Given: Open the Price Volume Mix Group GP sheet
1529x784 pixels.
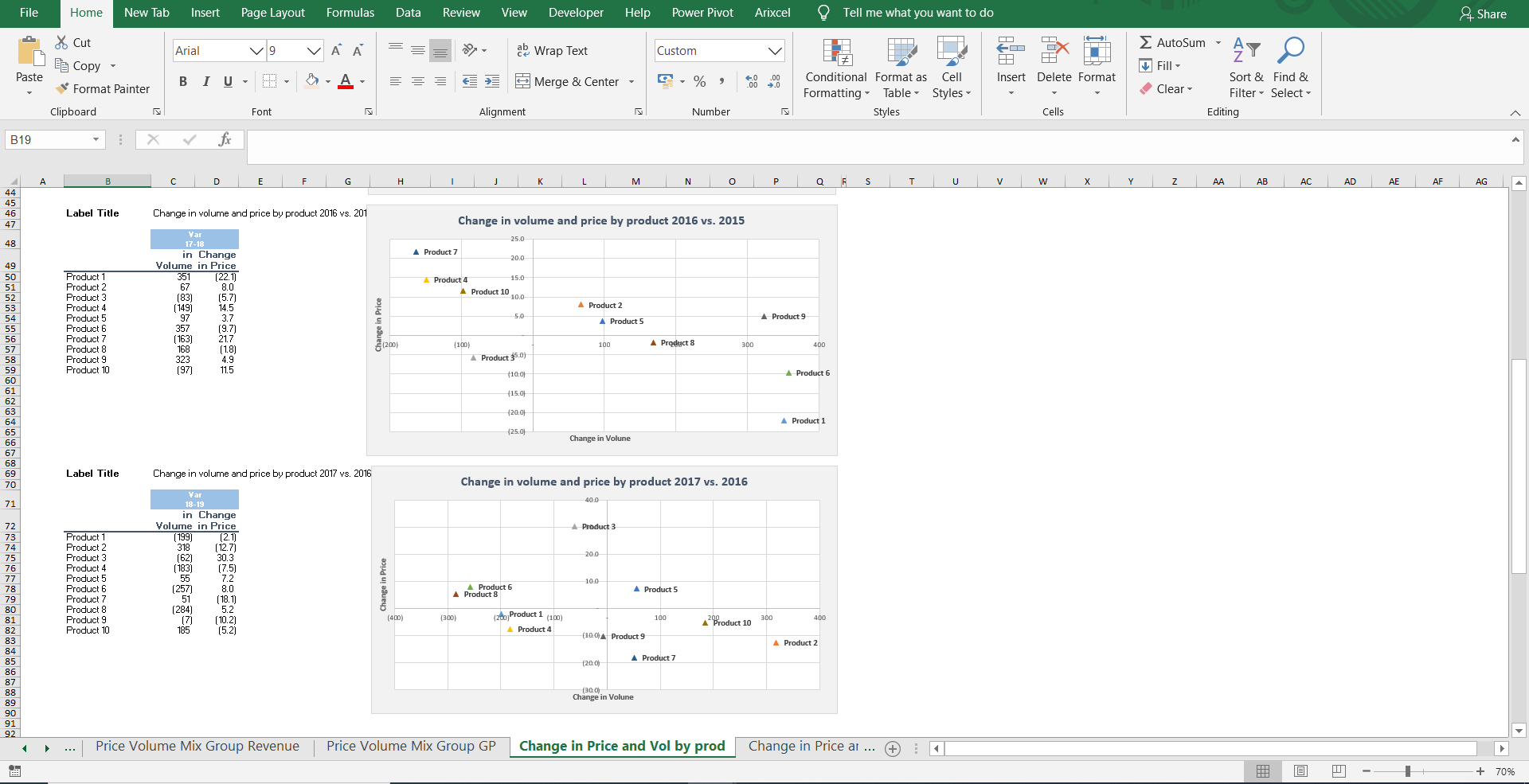Looking at the screenshot, I should pyautogui.click(x=411, y=746).
